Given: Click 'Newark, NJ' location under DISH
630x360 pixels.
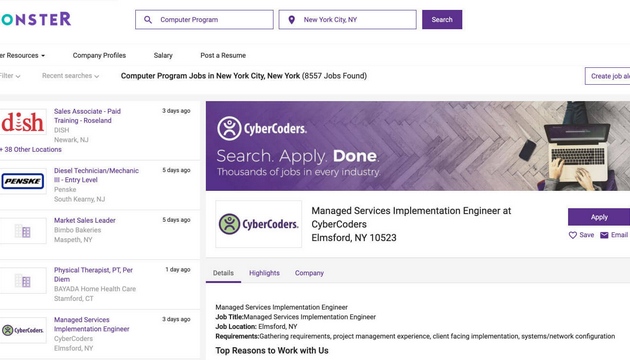Looking at the screenshot, I should pos(71,140).
